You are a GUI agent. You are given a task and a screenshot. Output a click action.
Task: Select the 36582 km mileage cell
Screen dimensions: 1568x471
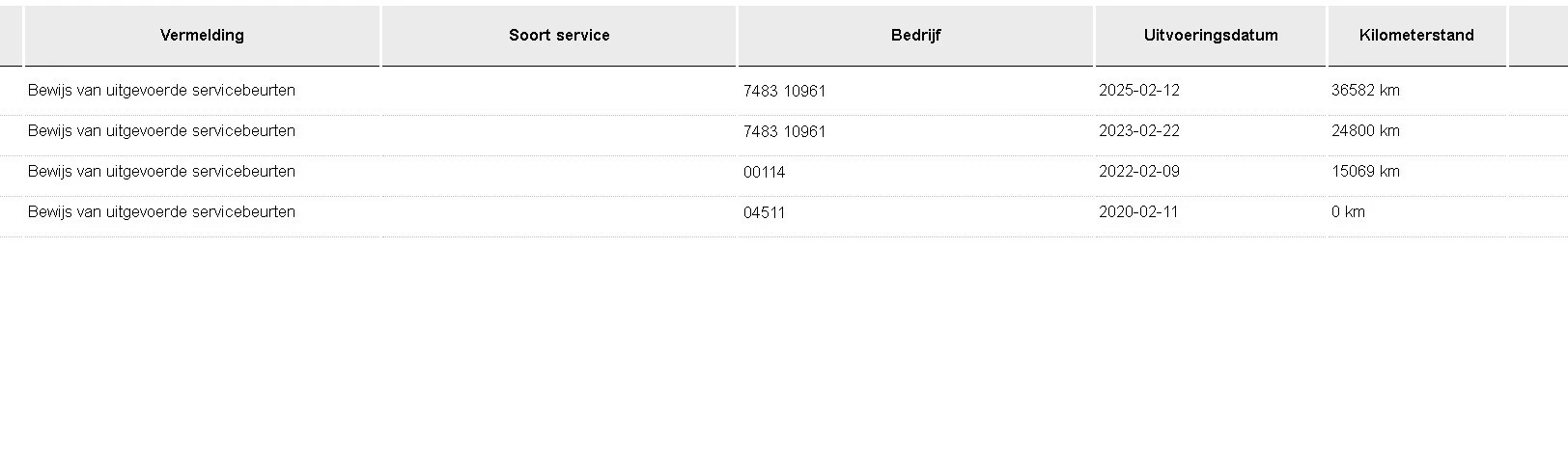tap(1365, 91)
